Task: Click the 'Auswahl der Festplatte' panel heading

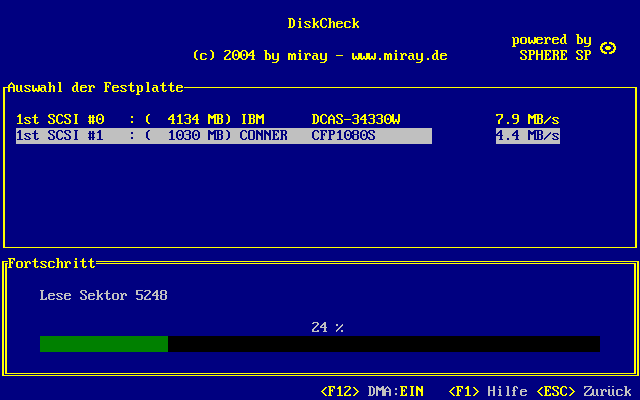Action: click(x=96, y=87)
